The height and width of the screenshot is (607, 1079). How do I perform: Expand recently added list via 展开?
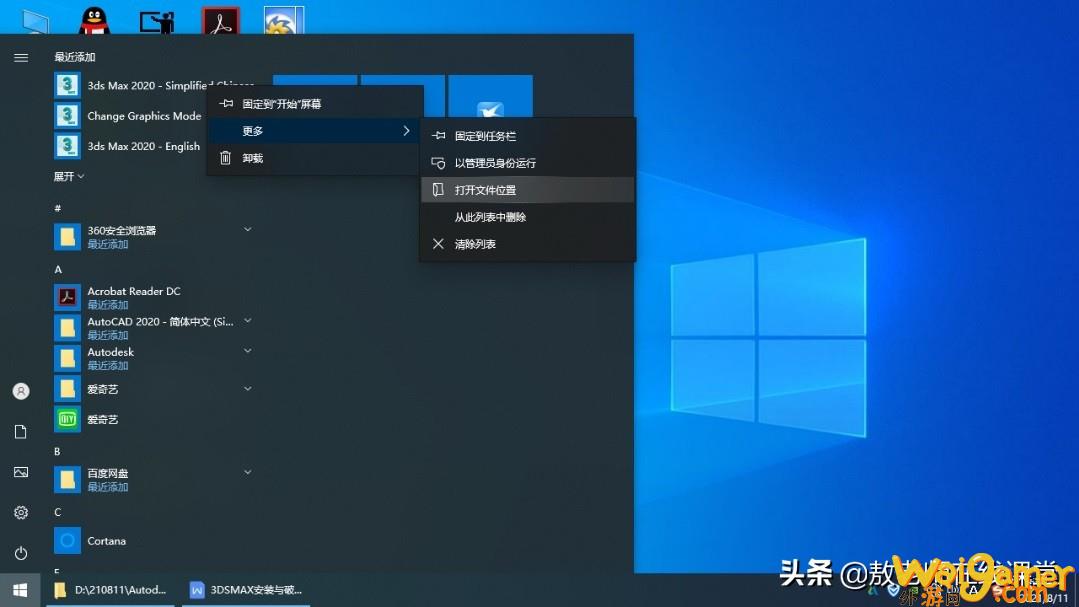click(69, 177)
